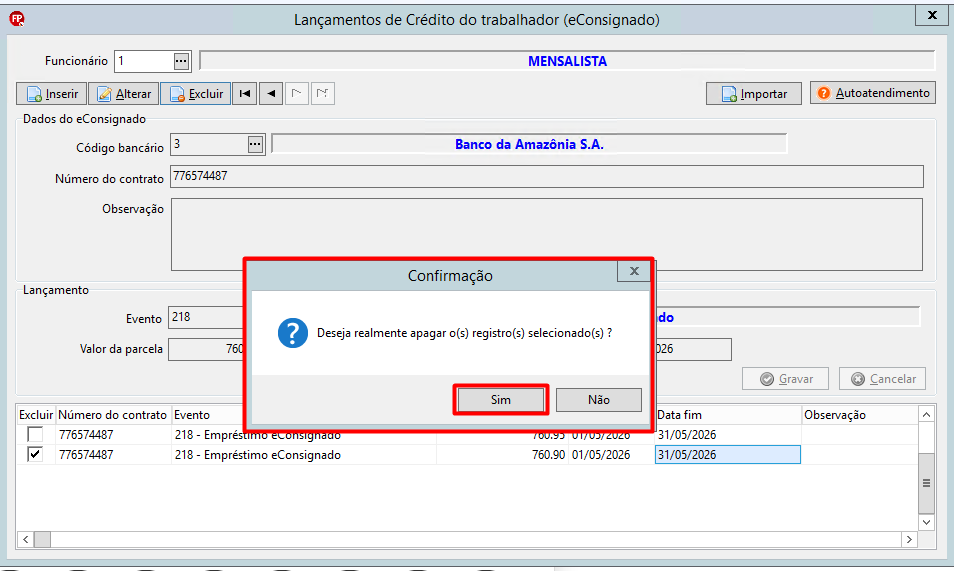The height and width of the screenshot is (571, 954).
Task: Click the application icon in the title bar
Action: pos(17,19)
